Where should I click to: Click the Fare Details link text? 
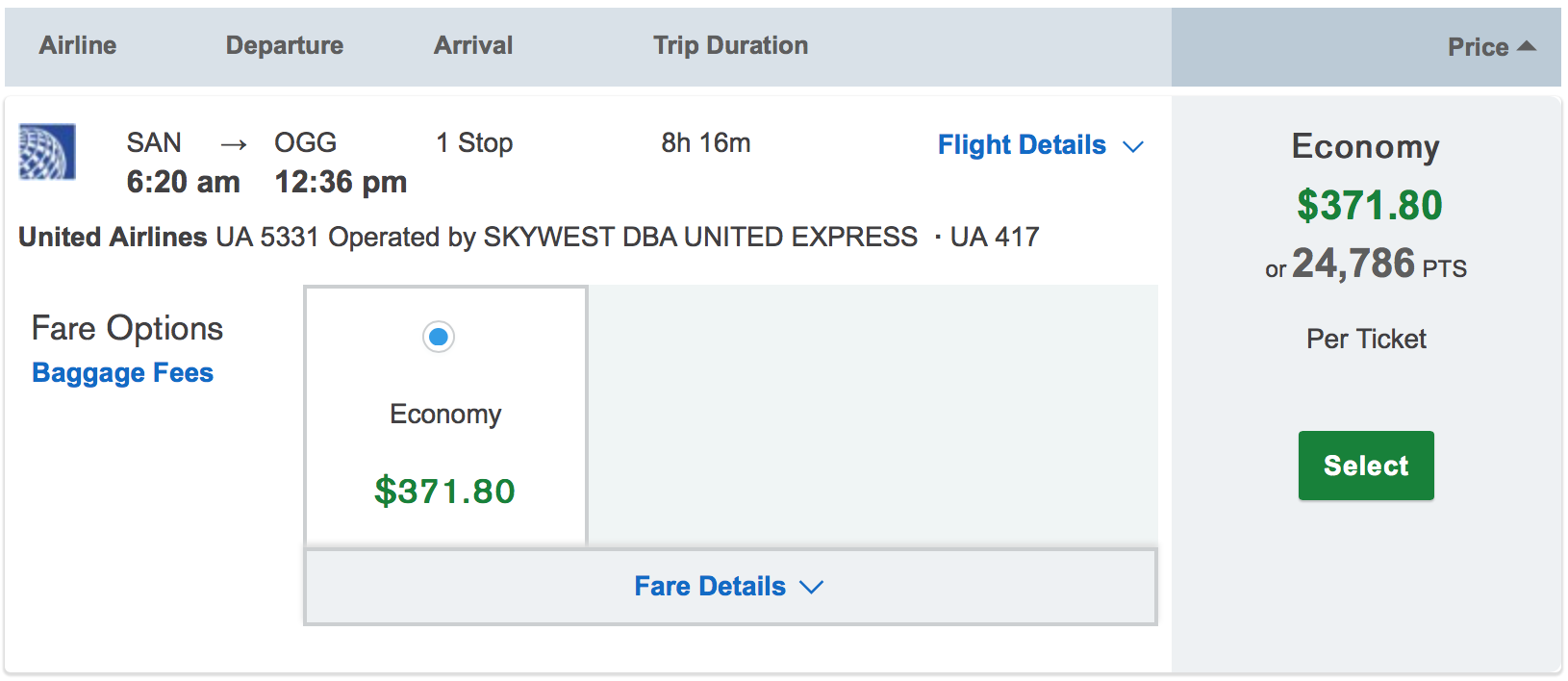point(710,587)
